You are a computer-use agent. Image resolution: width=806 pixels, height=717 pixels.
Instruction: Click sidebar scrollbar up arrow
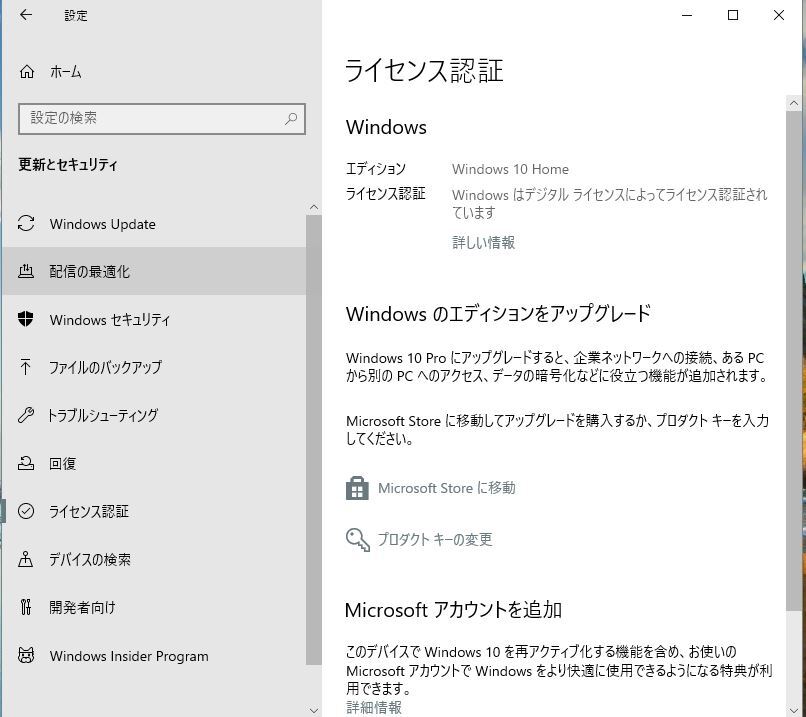(x=314, y=207)
